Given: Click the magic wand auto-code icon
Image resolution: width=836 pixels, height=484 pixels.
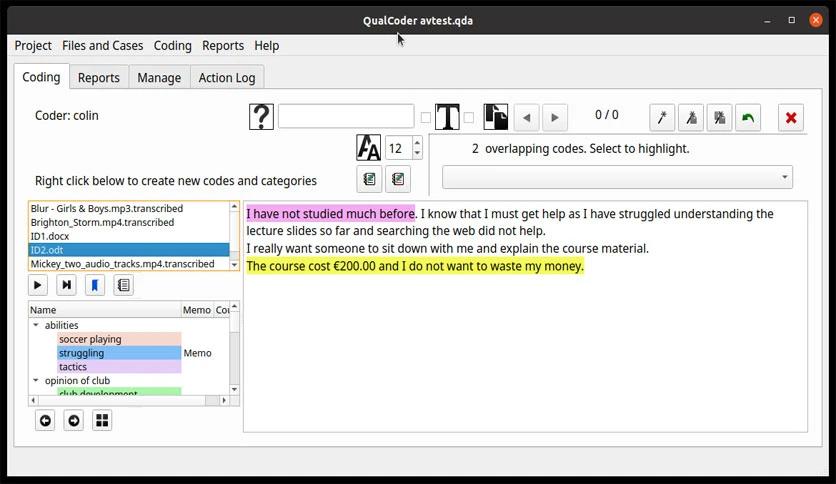Looking at the screenshot, I should 662,117.
